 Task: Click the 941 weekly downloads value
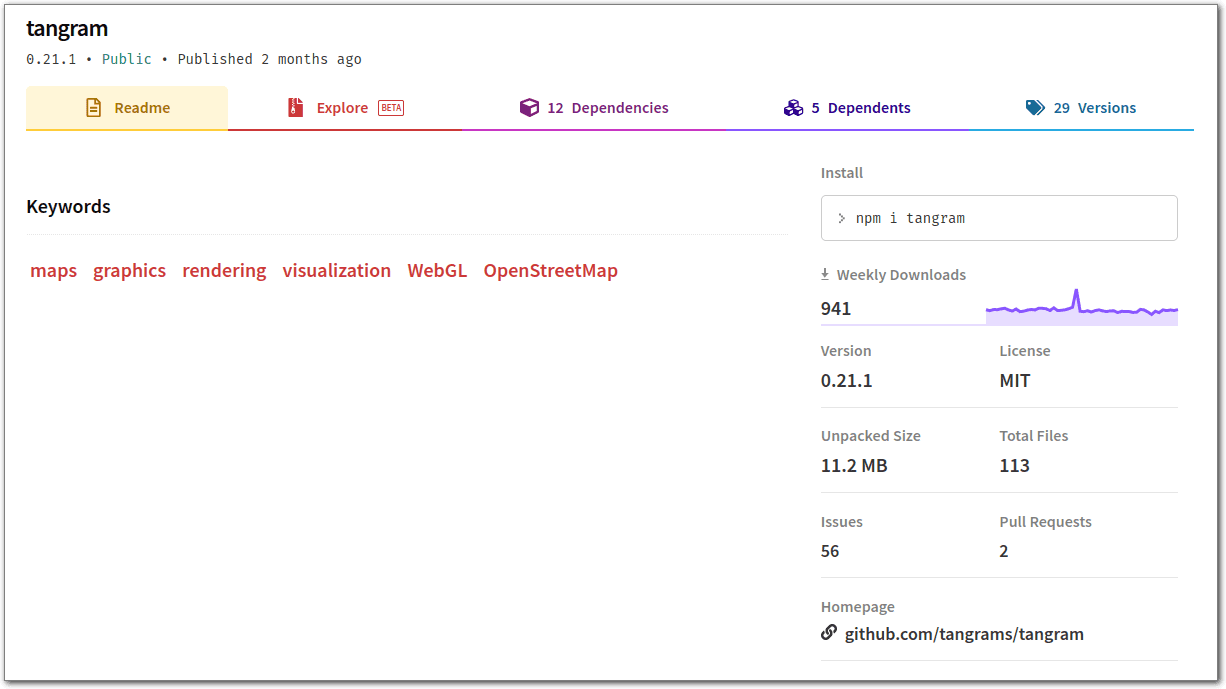pos(836,309)
